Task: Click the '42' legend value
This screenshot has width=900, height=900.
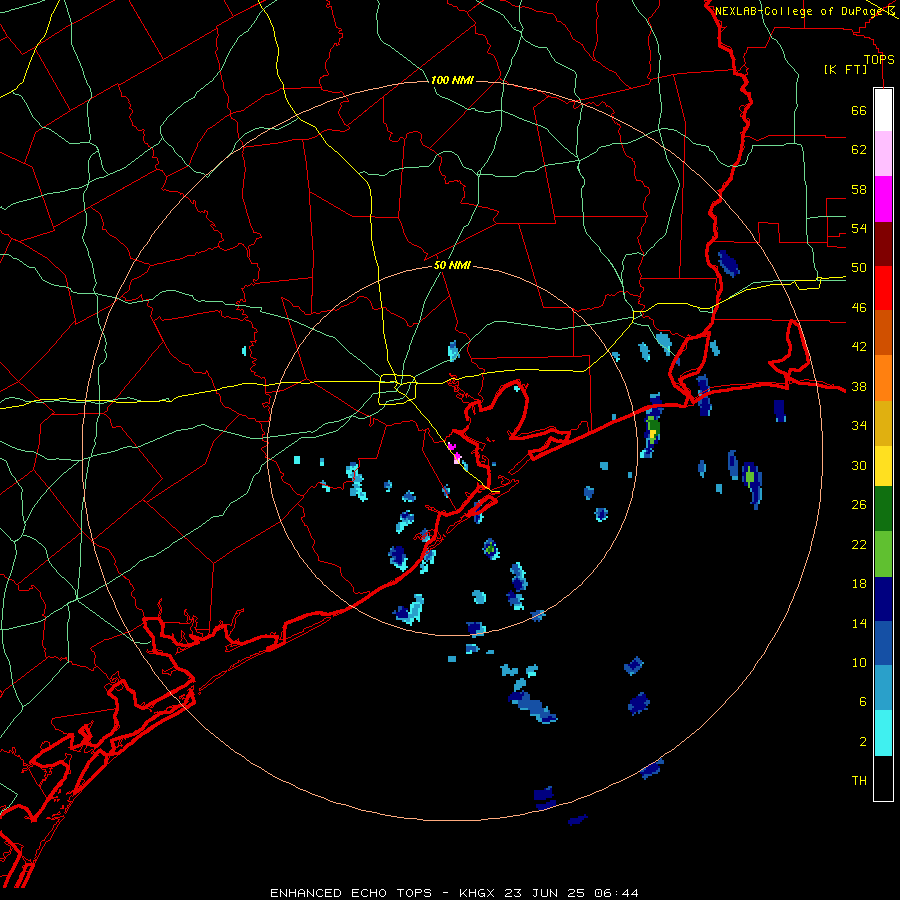Action: pyautogui.click(x=859, y=347)
